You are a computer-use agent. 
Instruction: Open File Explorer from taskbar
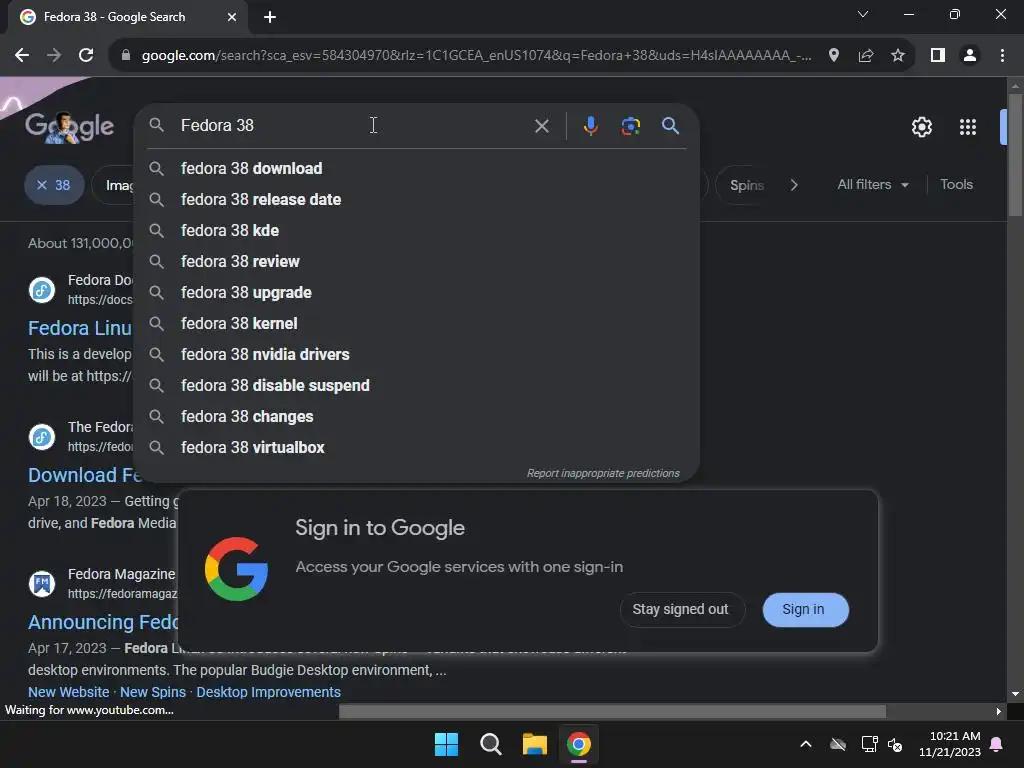click(534, 744)
